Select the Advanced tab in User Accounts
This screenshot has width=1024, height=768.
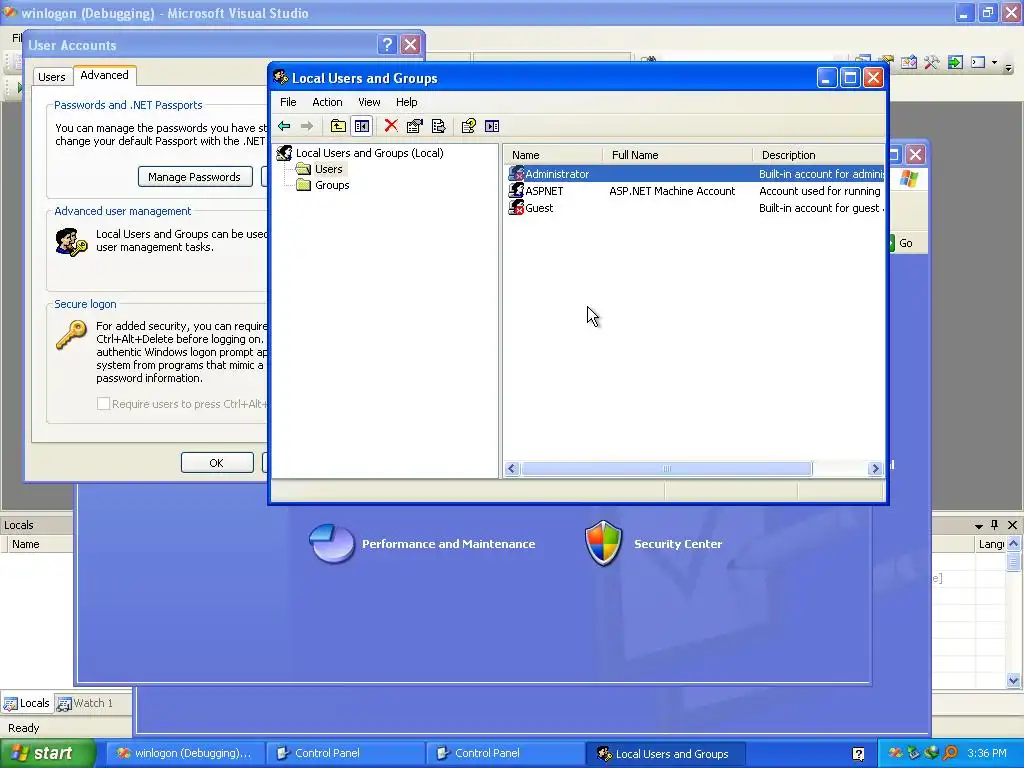(104, 75)
